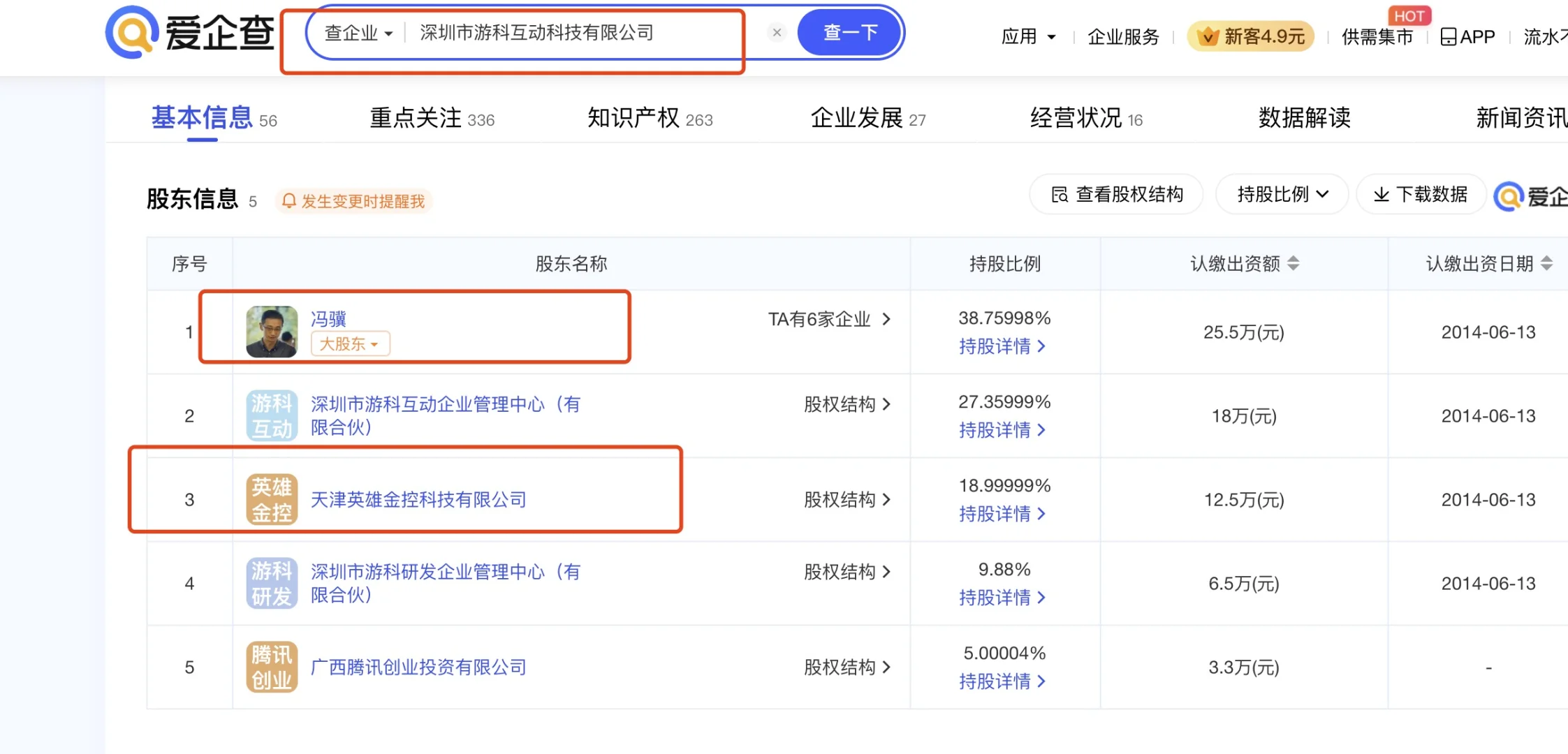Open 深圳市游科研发企业管理中心 link
The height and width of the screenshot is (754, 1568).
[445, 583]
